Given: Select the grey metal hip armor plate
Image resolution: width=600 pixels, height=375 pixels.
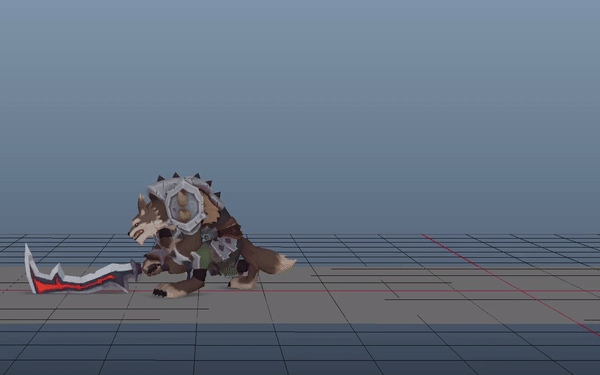Looking at the screenshot, I should coord(225,248).
